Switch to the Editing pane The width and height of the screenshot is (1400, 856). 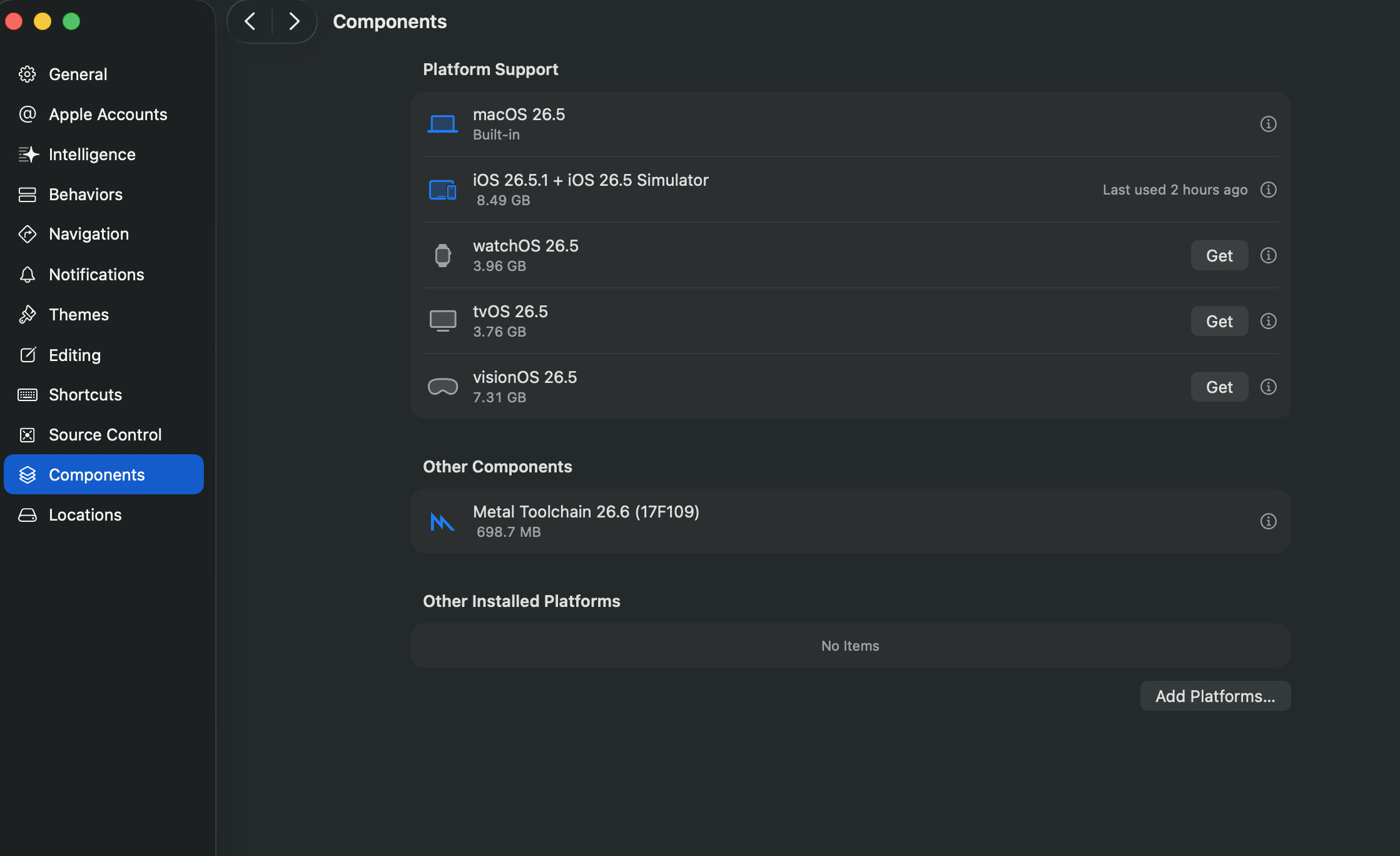104,355
